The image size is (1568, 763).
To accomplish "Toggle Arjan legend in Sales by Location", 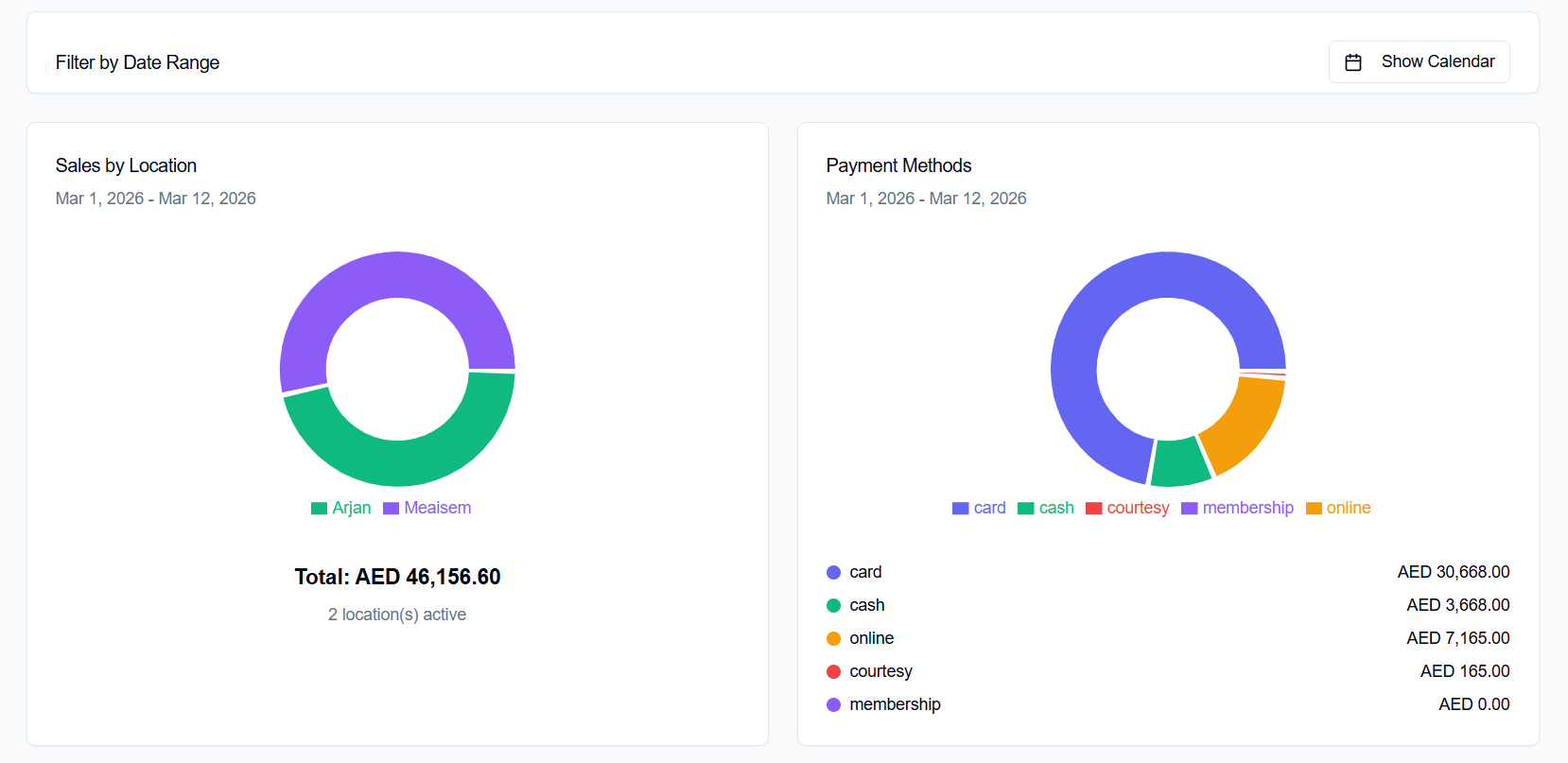I will point(341,508).
